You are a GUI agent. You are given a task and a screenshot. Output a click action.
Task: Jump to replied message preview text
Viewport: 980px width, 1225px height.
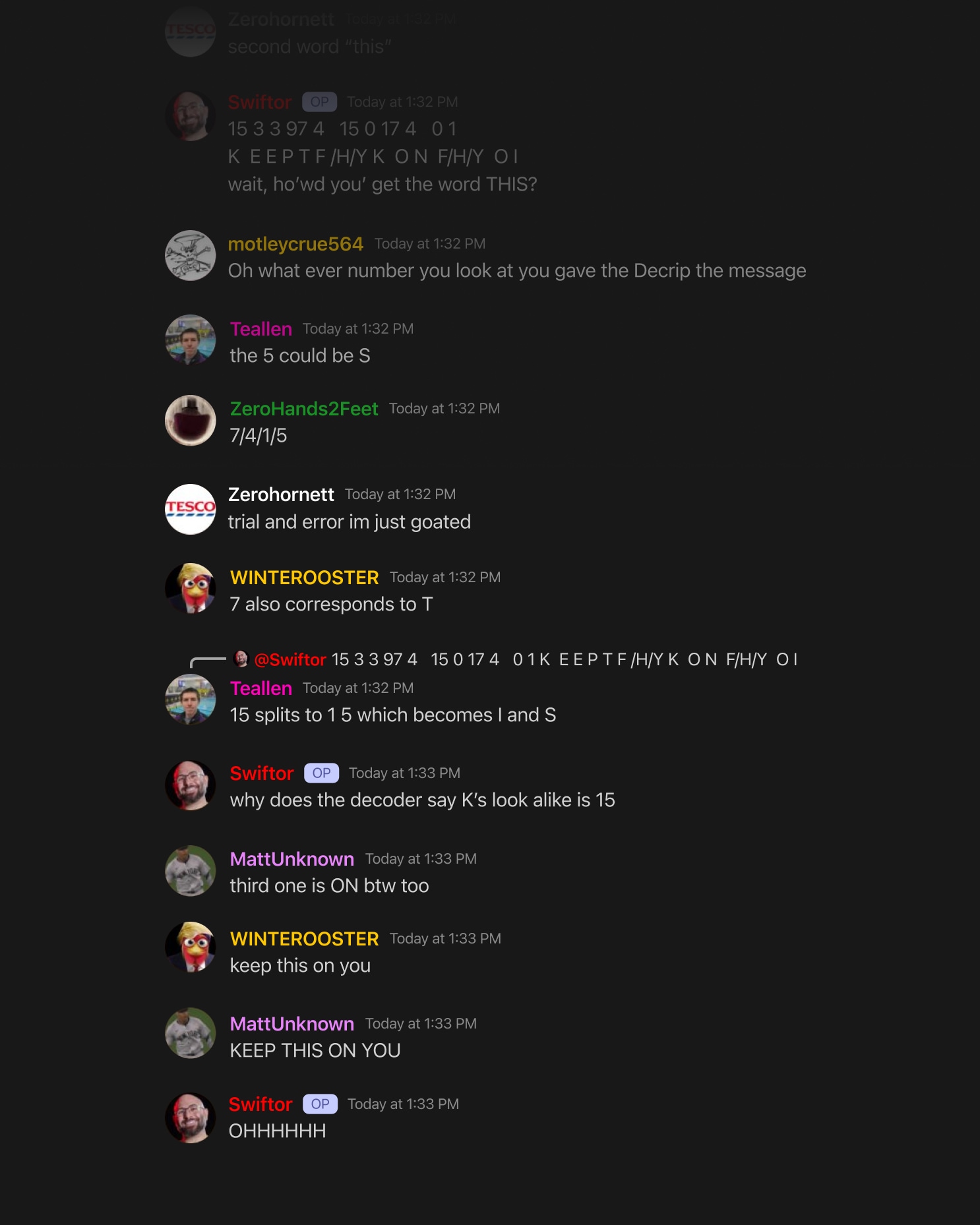pyautogui.click(x=565, y=659)
